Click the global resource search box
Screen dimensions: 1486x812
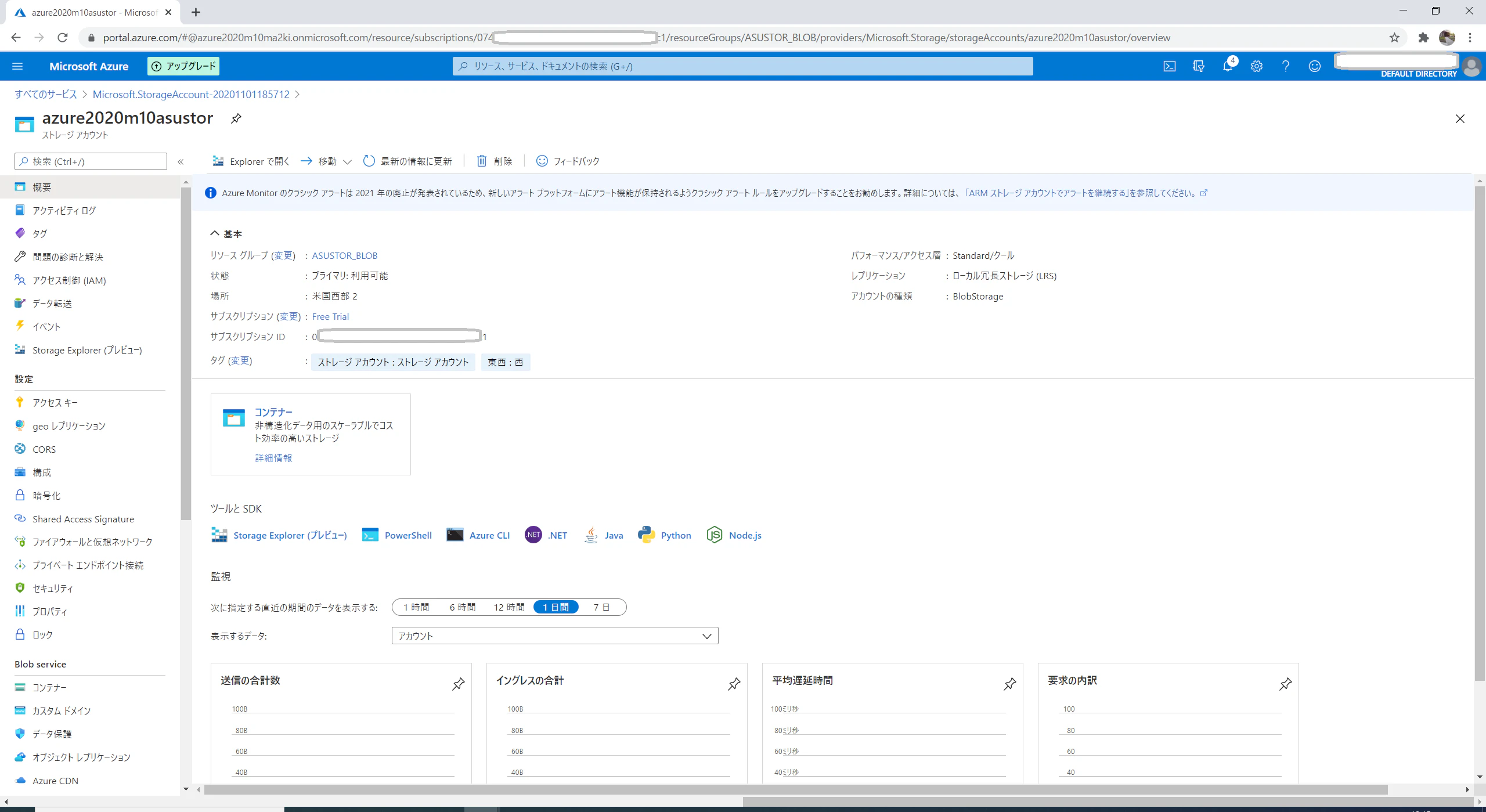(x=742, y=66)
